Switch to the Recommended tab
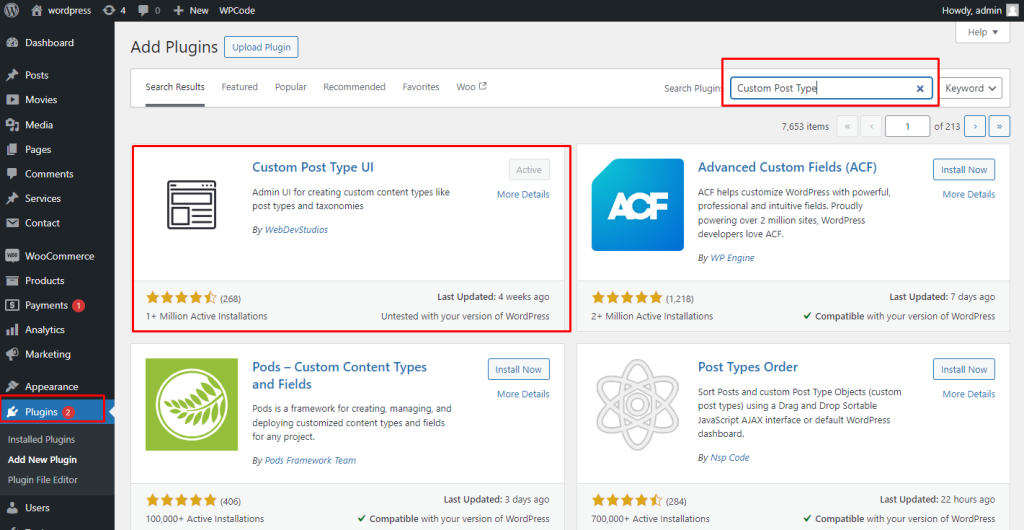The image size is (1024, 530). (355, 87)
